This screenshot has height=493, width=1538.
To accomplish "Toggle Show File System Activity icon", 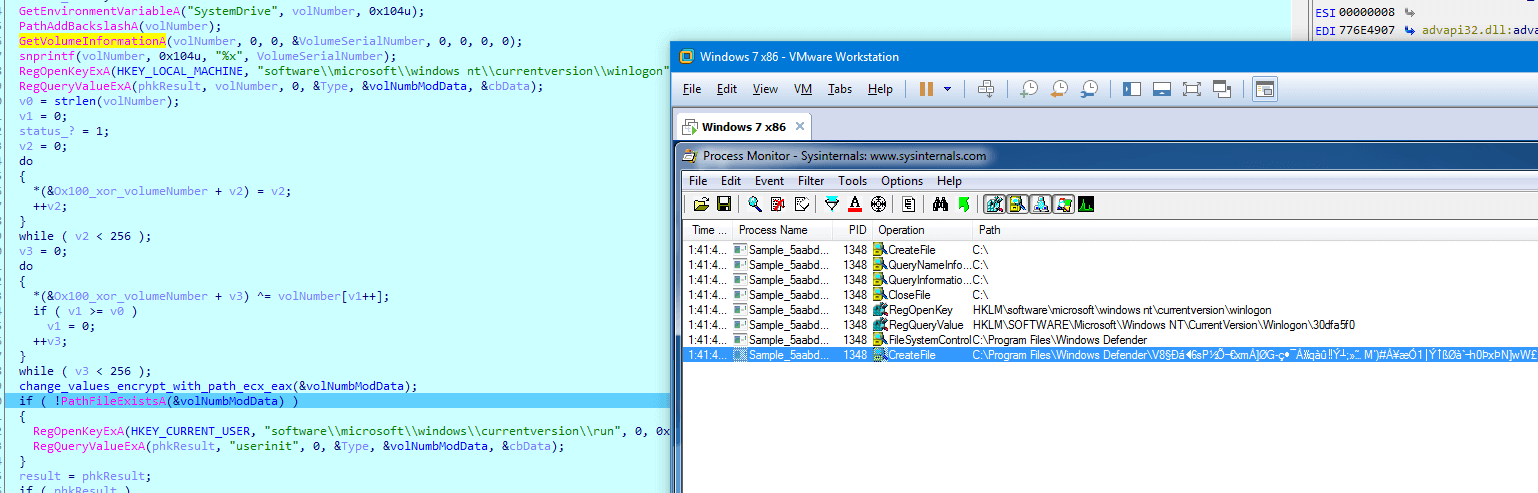I will (x=1018, y=204).
